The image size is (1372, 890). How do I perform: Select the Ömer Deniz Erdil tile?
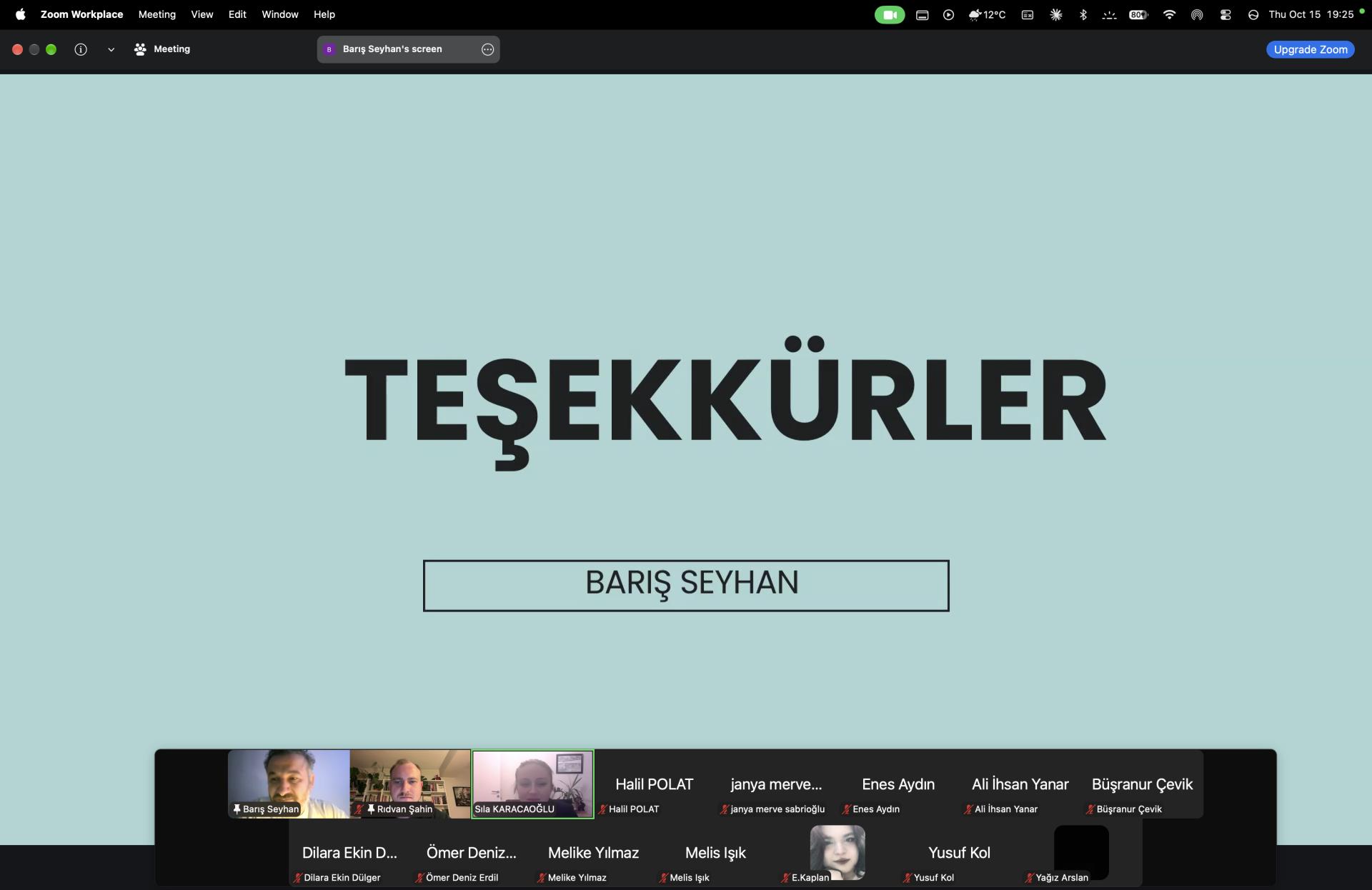pos(472,852)
